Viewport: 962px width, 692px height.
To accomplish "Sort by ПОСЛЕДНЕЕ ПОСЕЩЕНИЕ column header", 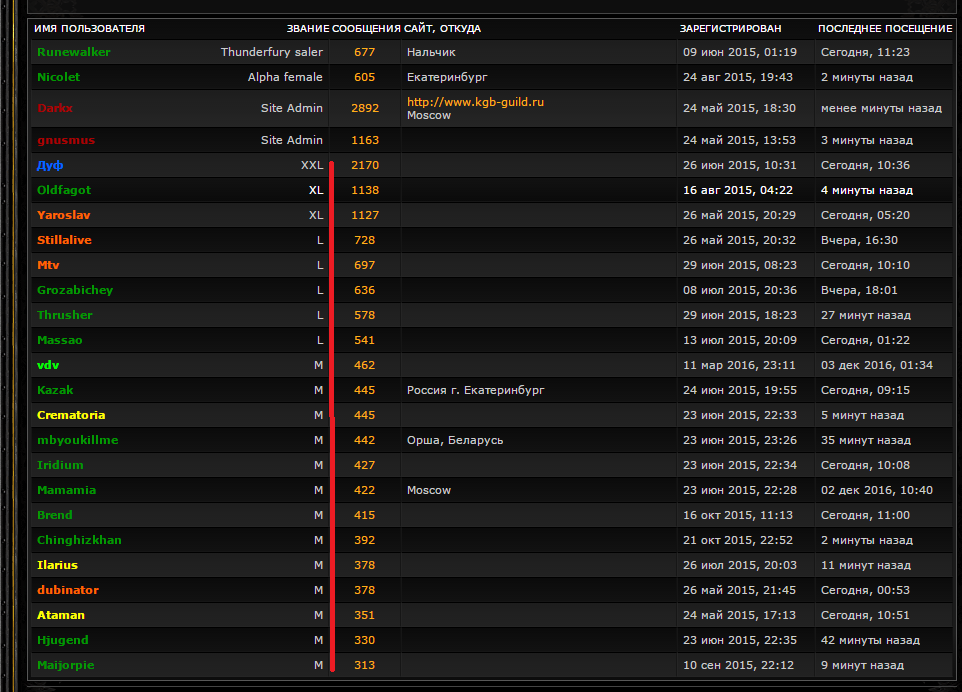I will pyautogui.click(x=884, y=29).
